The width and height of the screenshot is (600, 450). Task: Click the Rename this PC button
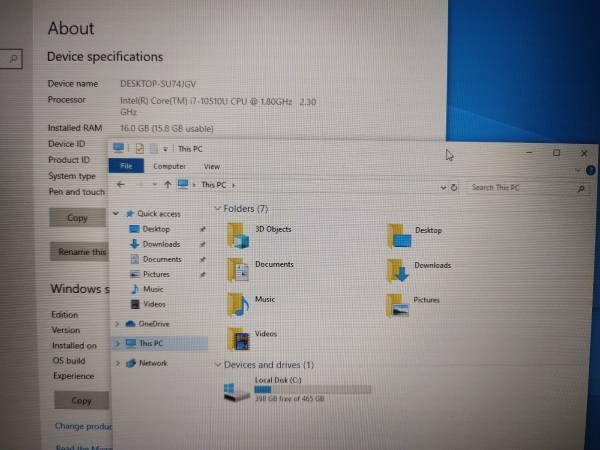click(x=80, y=251)
